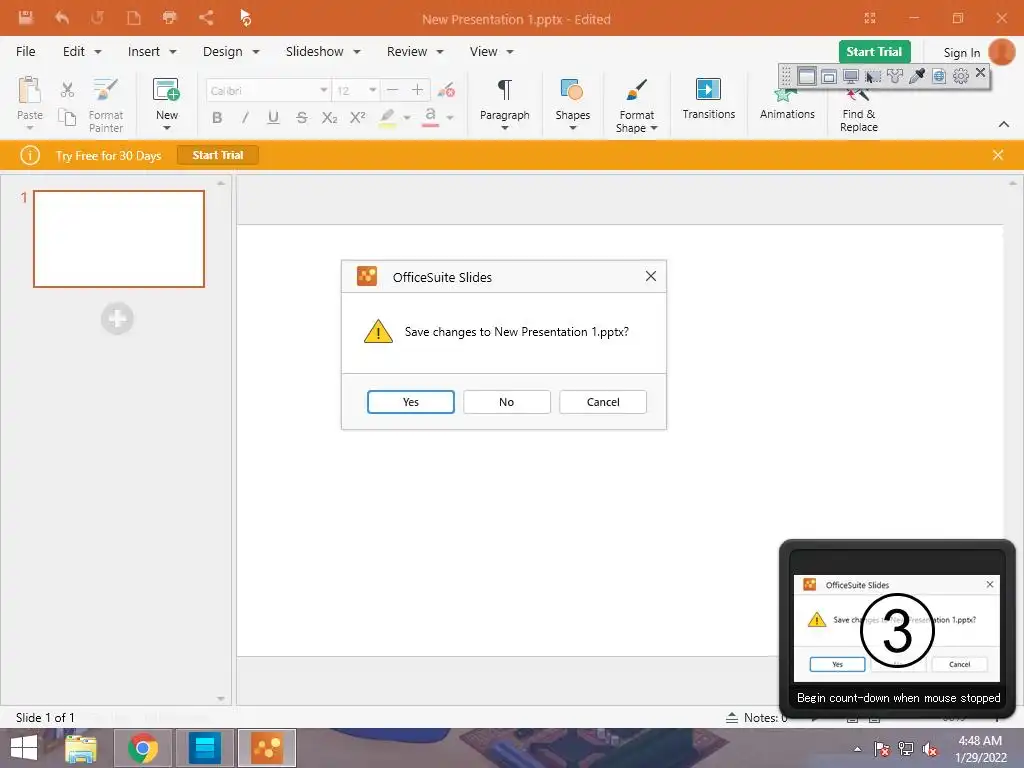
Task: Click the Save icon in the title bar
Action: (26, 18)
